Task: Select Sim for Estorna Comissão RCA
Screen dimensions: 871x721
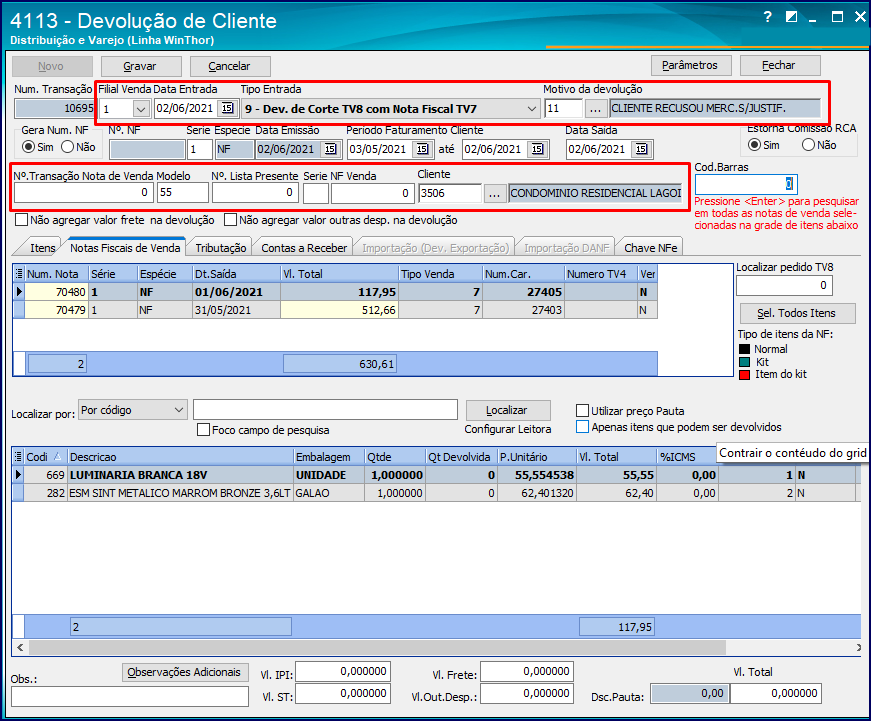Action: tap(754, 145)
